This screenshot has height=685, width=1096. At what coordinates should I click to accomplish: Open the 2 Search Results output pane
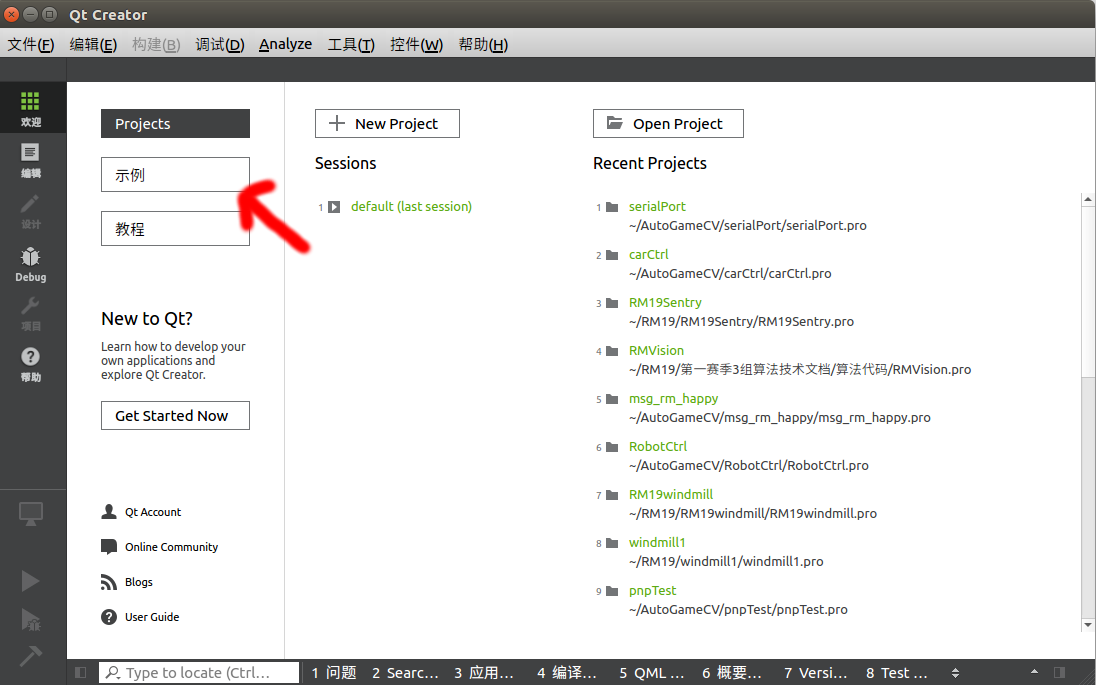(x=405, y=672)
